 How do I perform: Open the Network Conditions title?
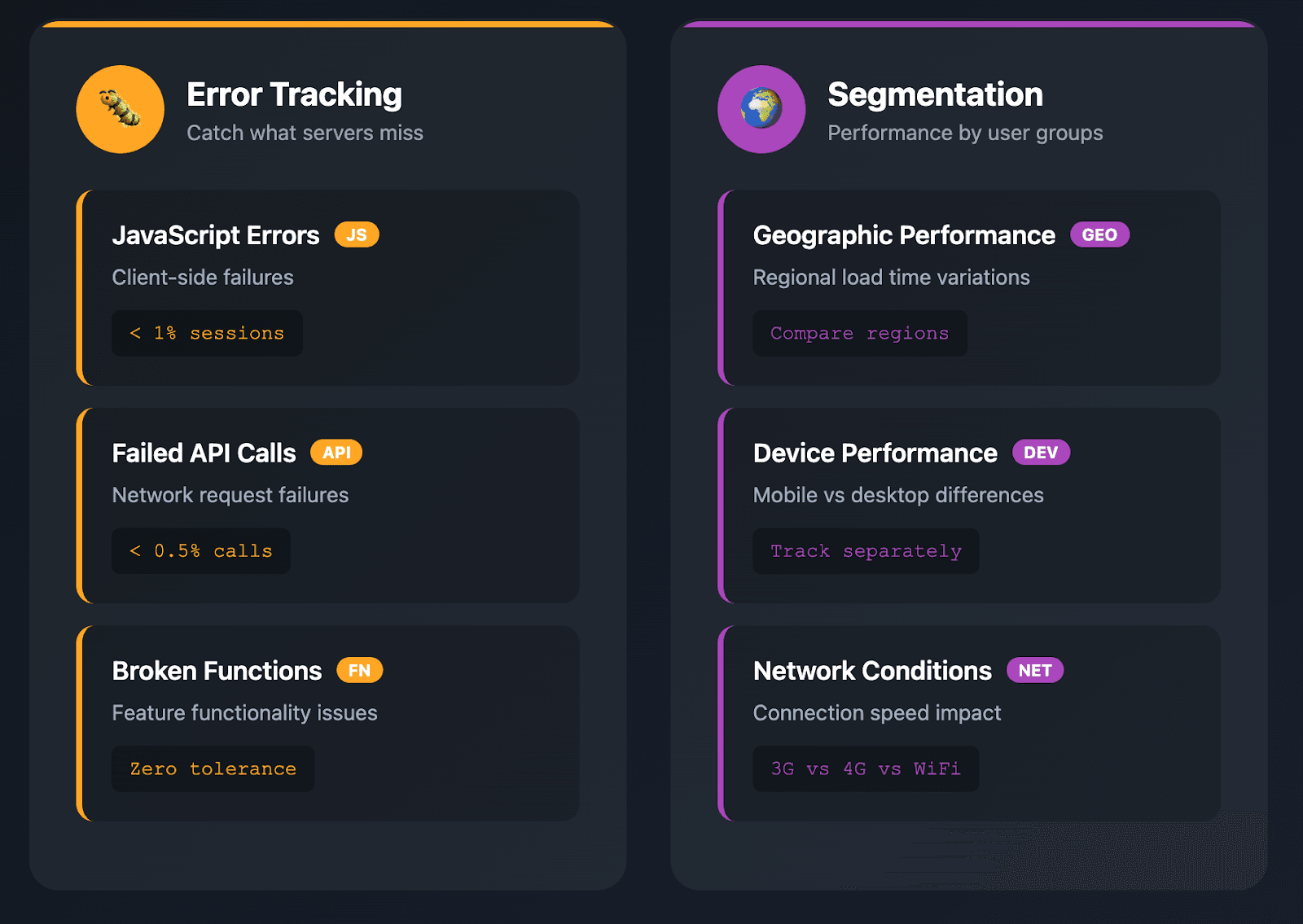coord(872,671)
